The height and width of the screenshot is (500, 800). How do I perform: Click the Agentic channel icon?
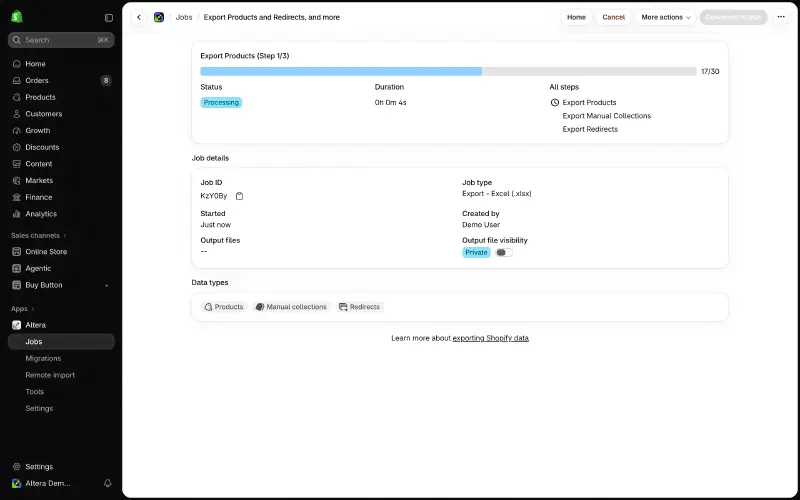(17, 268)
